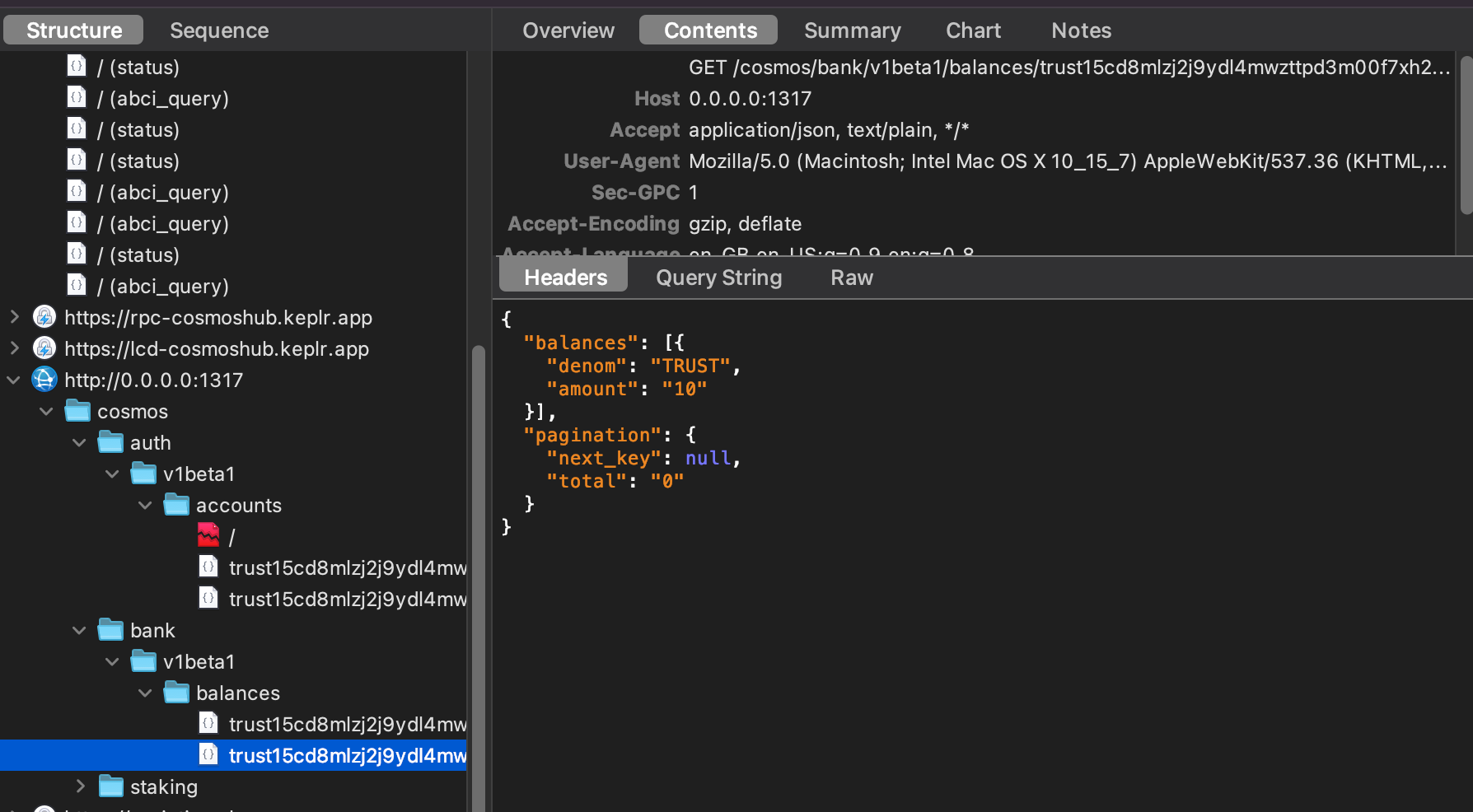Collapse the auth folder
Viewport: 1473px width, 812px height.
click(x=80, y=442)
